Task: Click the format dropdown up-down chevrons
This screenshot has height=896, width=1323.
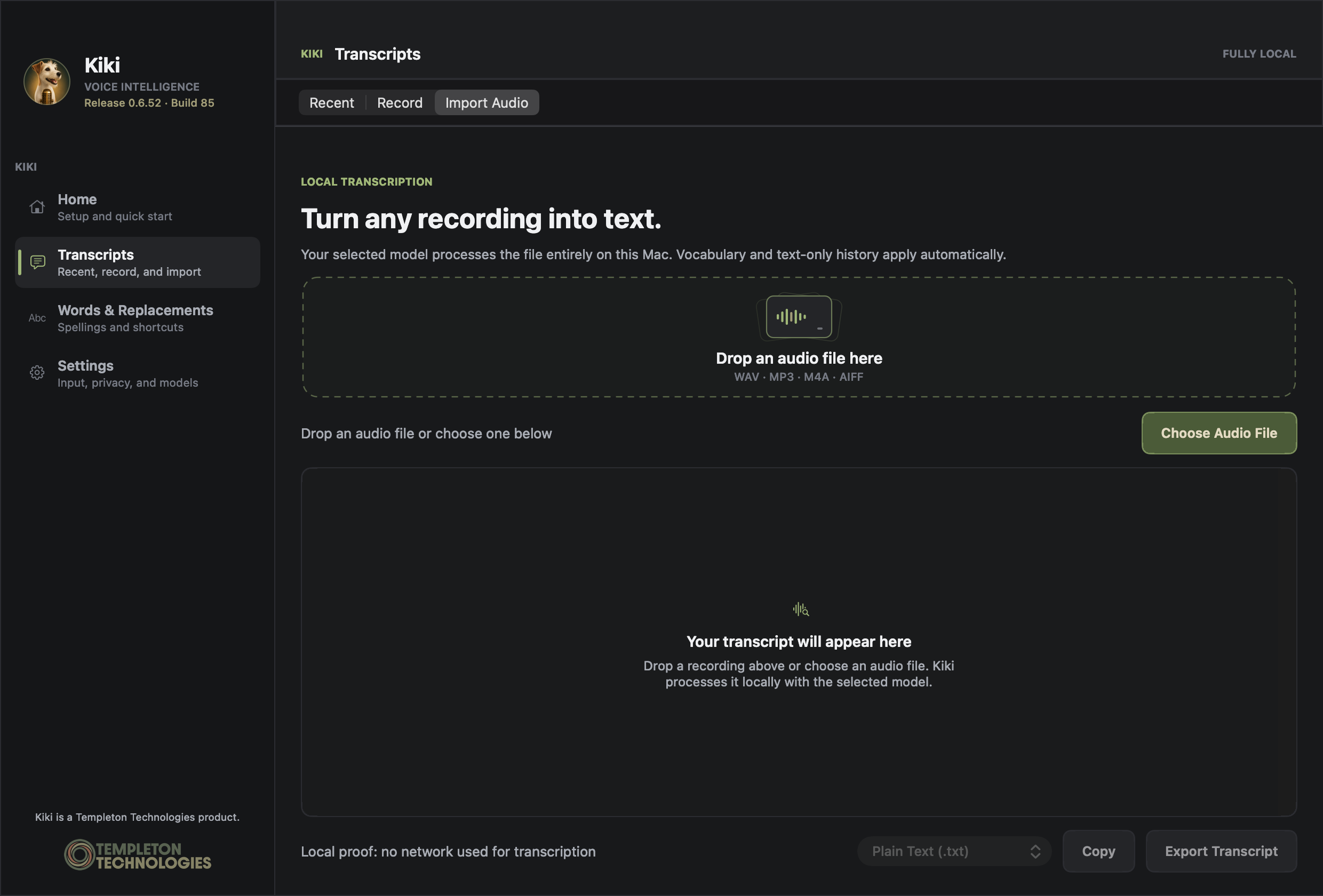Action: [x=1035, y=852]
